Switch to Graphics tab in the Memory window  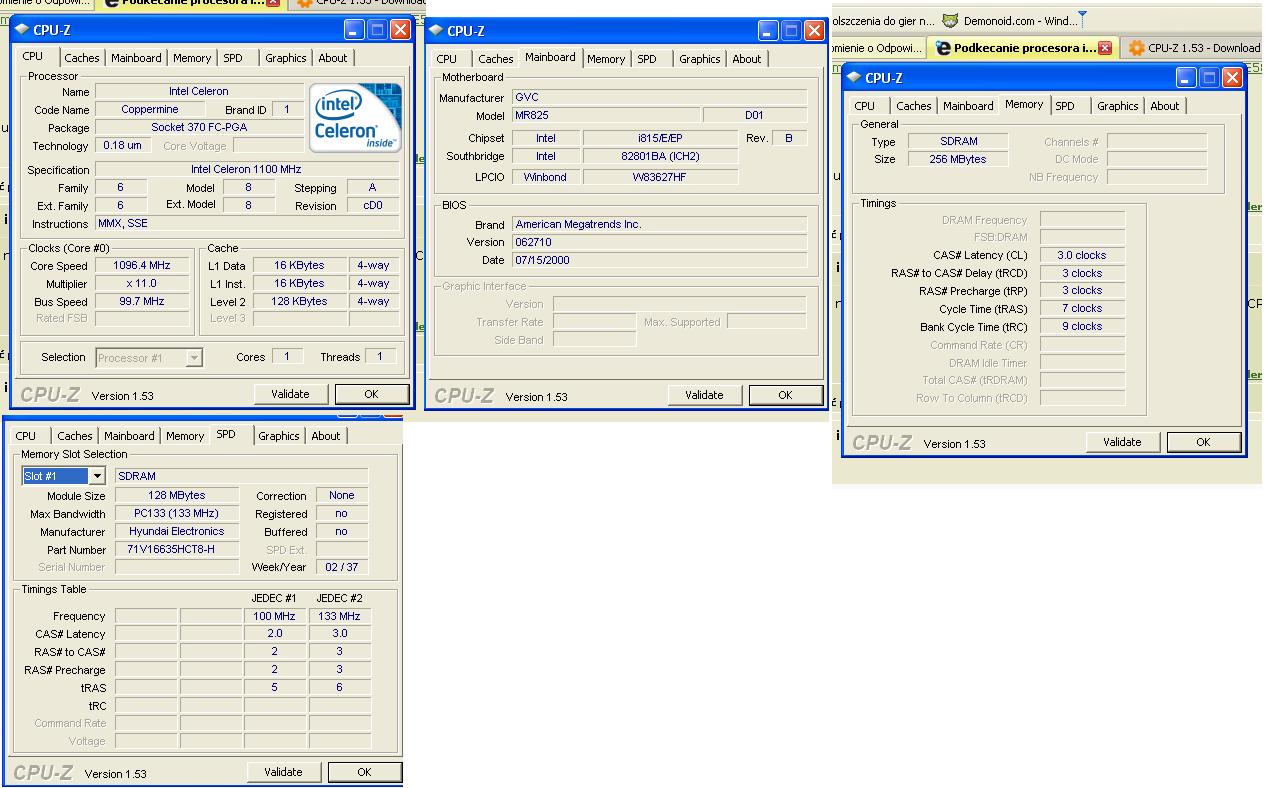click(x=1118, y=106)
